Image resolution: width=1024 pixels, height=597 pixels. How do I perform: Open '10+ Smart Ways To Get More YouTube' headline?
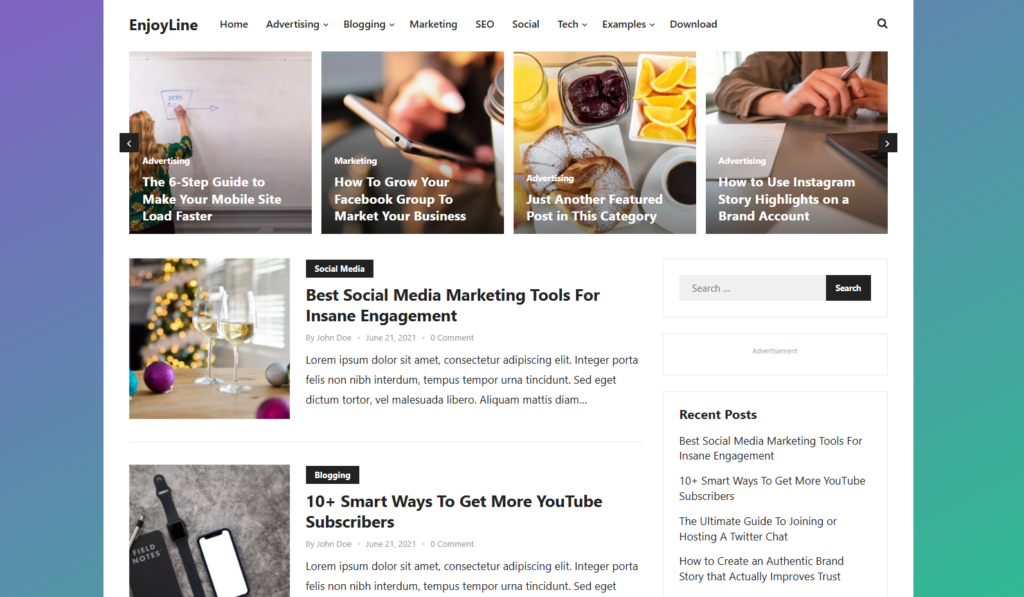pos(454,511)
